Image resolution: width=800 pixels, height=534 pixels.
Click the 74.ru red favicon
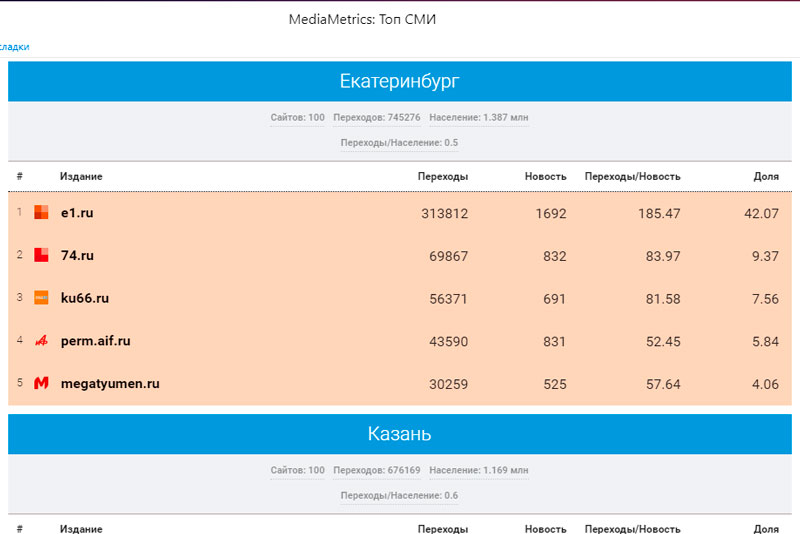[x=41, y=255]
